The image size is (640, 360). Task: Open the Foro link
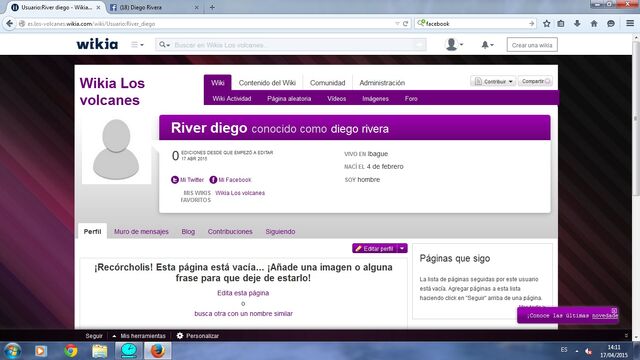point(411,98)
